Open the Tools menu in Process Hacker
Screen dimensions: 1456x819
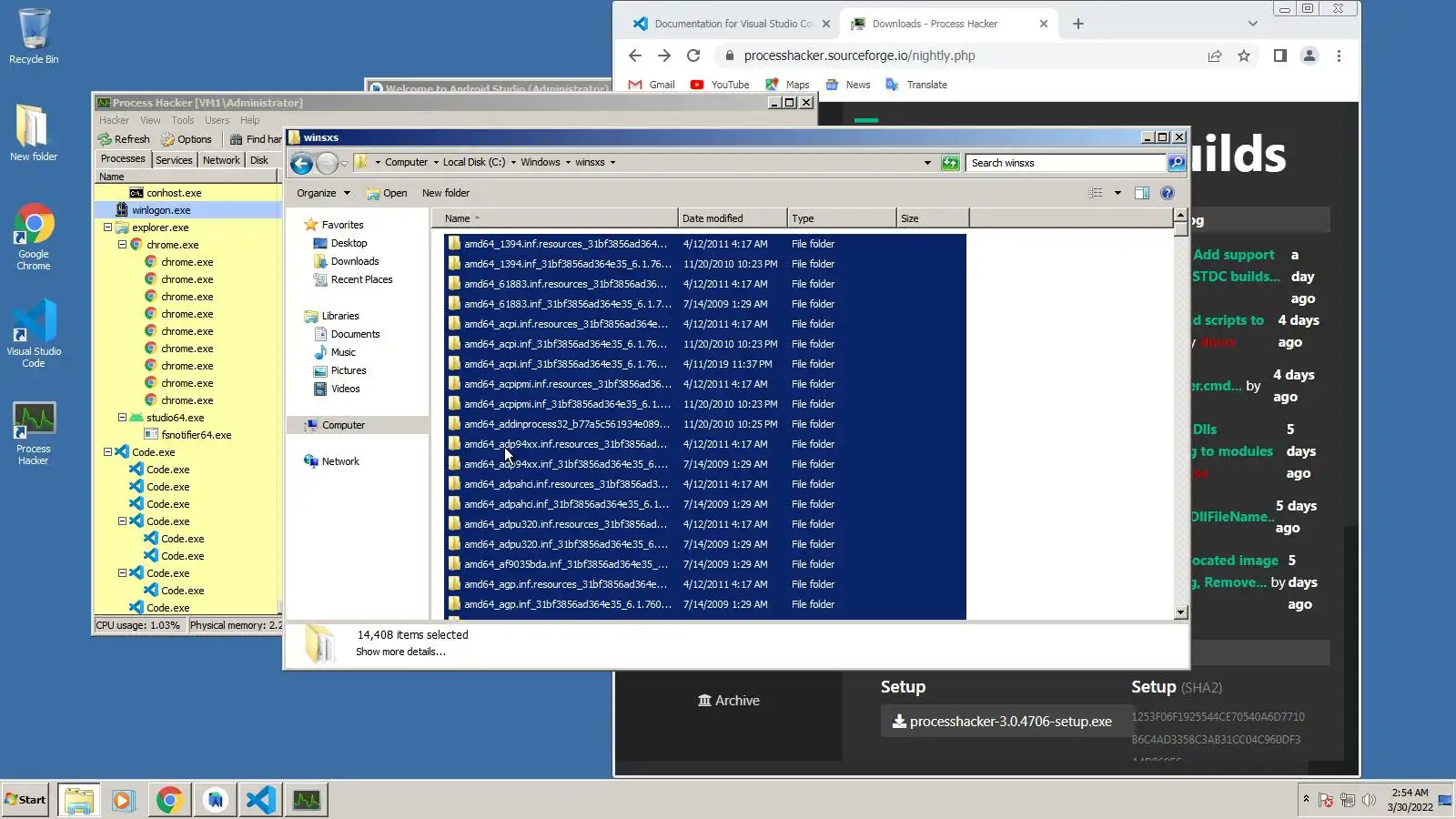183,120
